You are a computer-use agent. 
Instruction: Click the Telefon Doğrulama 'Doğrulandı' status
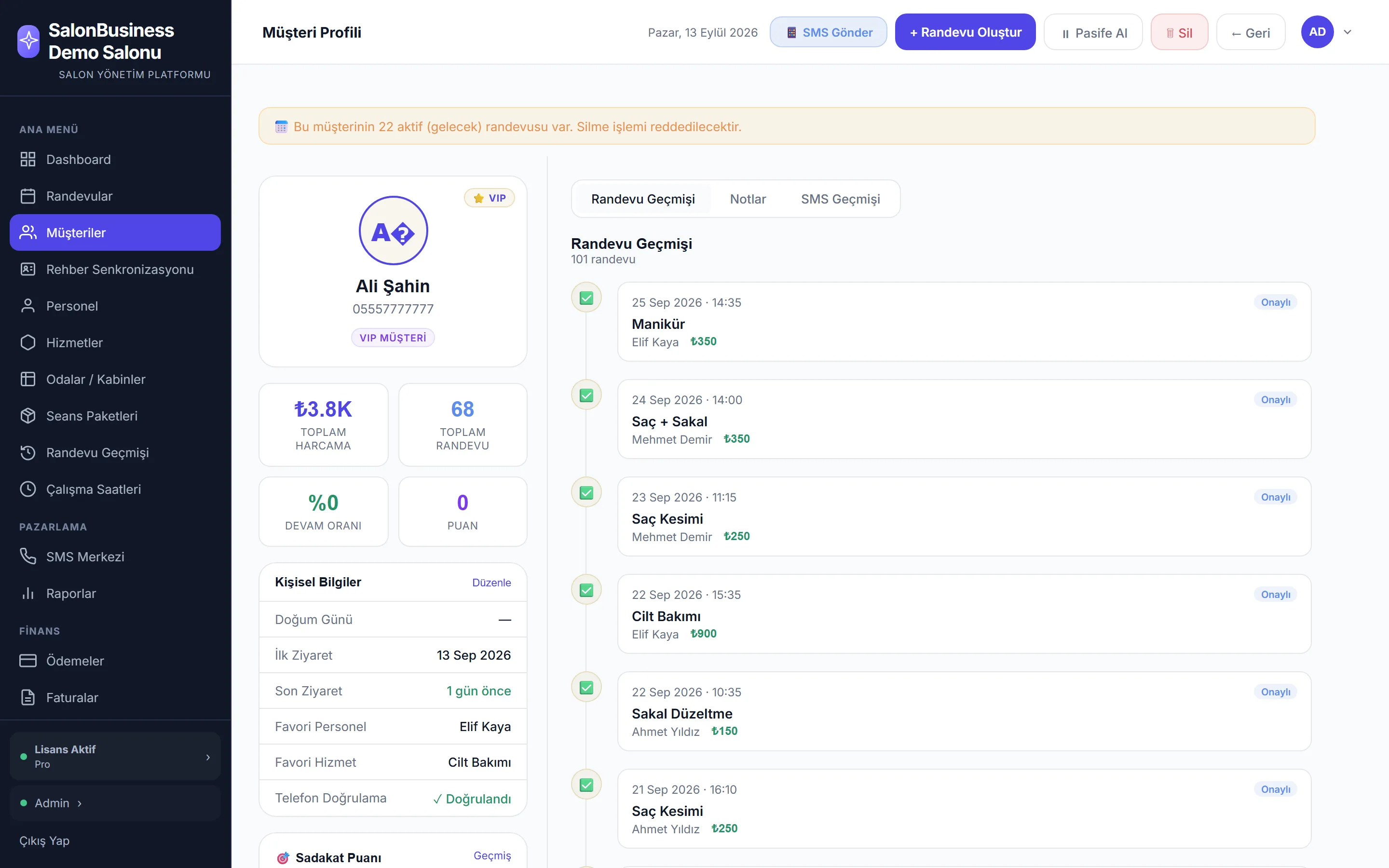click(x=472, y=799)
